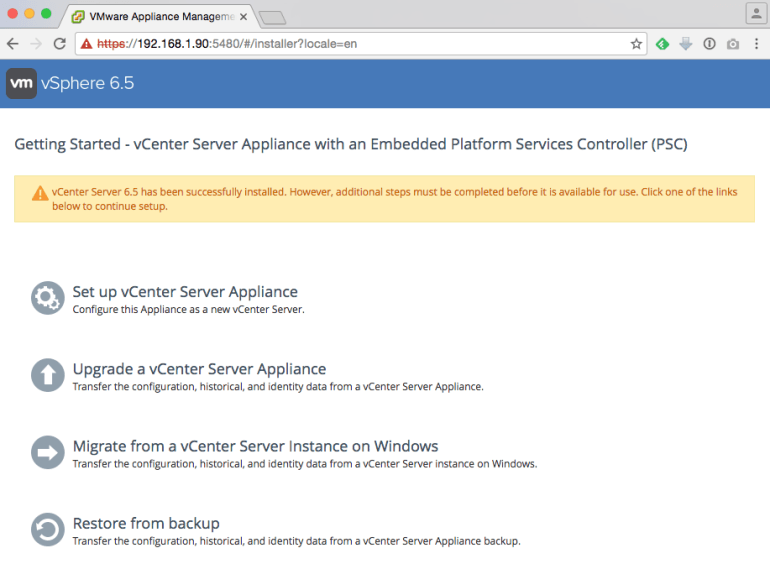The height and width of the screenshot is (569, 770).
Task: Click the download arrow extension icon
Action: click(686, 44)
